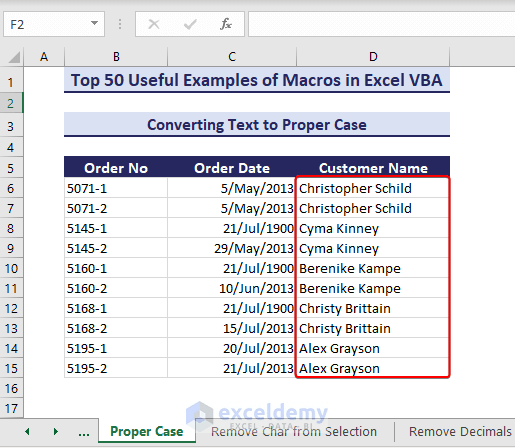515x448 pixels.
Task: Select Christy Brittain in row 12
Action: click(373, 308)
